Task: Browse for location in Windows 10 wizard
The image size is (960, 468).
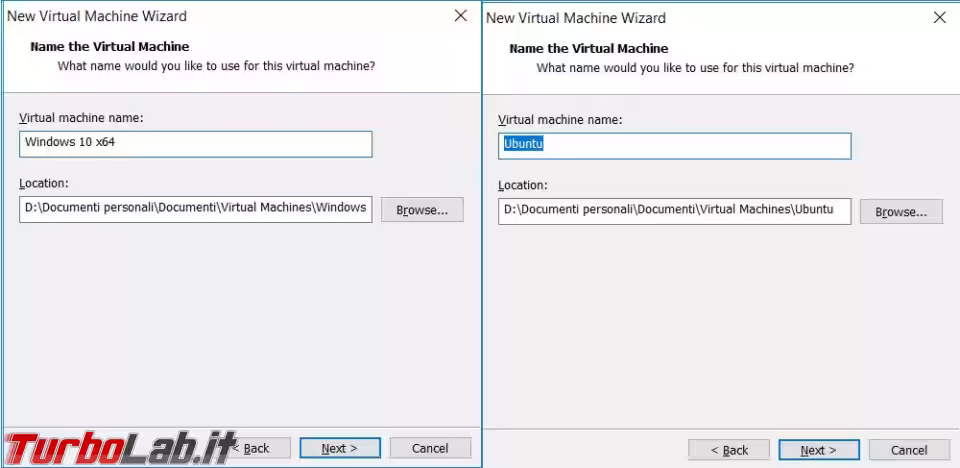Action: click(x=422, y=210)
